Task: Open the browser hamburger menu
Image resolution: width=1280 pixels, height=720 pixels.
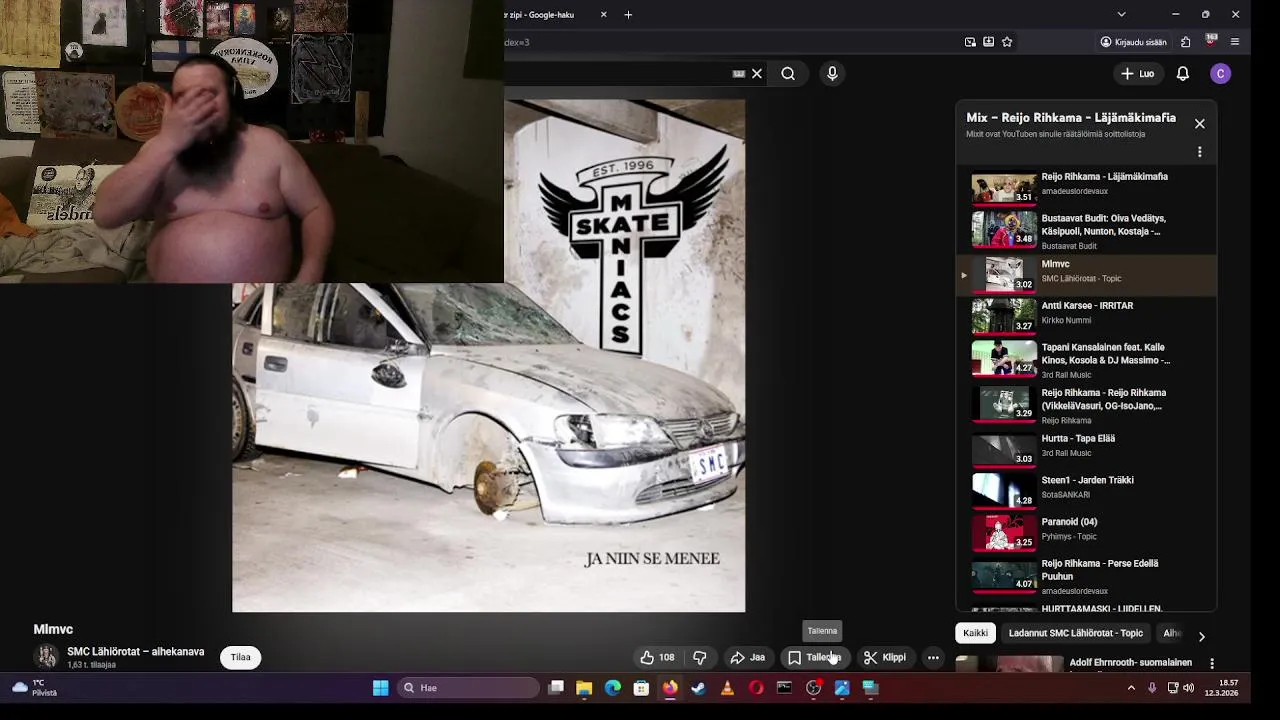Action: [x=1235, y=42]
